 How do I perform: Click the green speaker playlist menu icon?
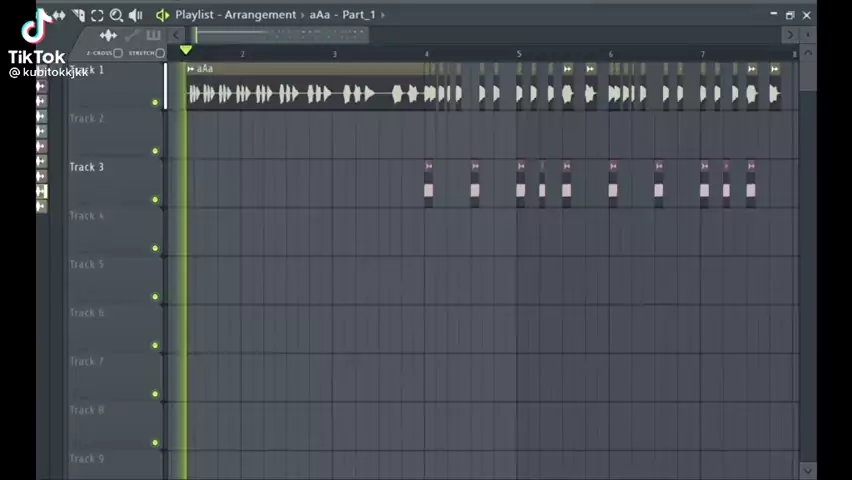click(162, 15)
